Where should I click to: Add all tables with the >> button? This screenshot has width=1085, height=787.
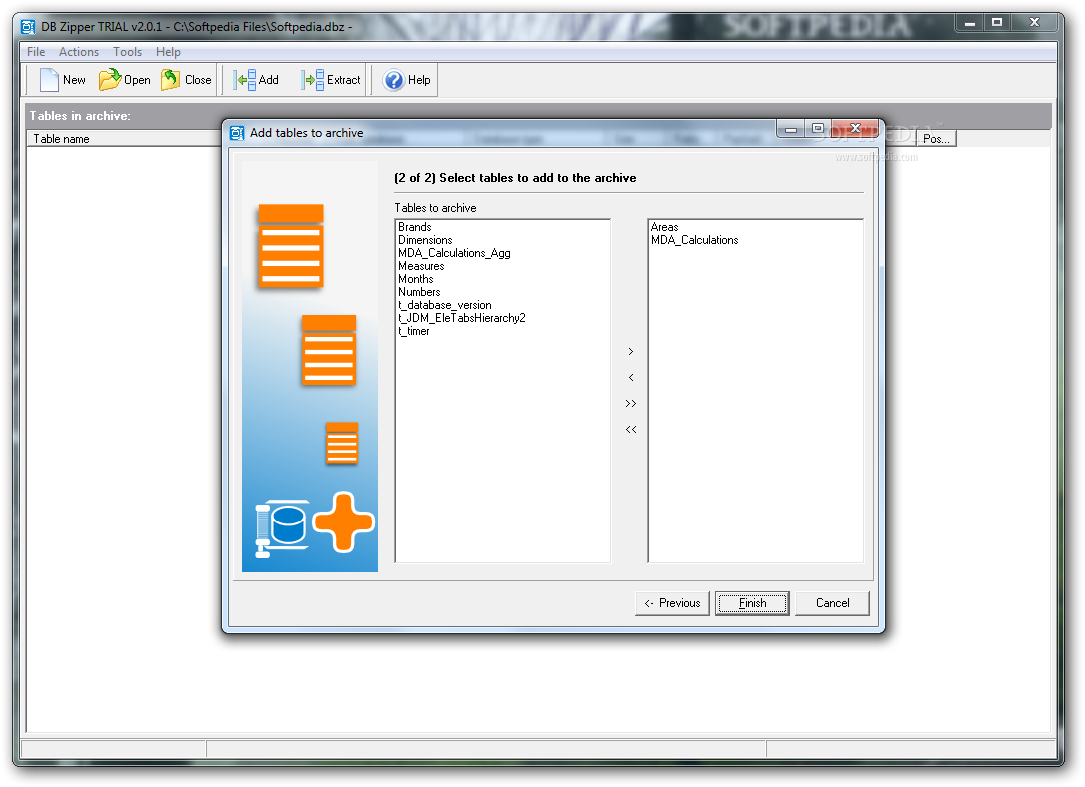pyautogui.click(x=630, y=404)
